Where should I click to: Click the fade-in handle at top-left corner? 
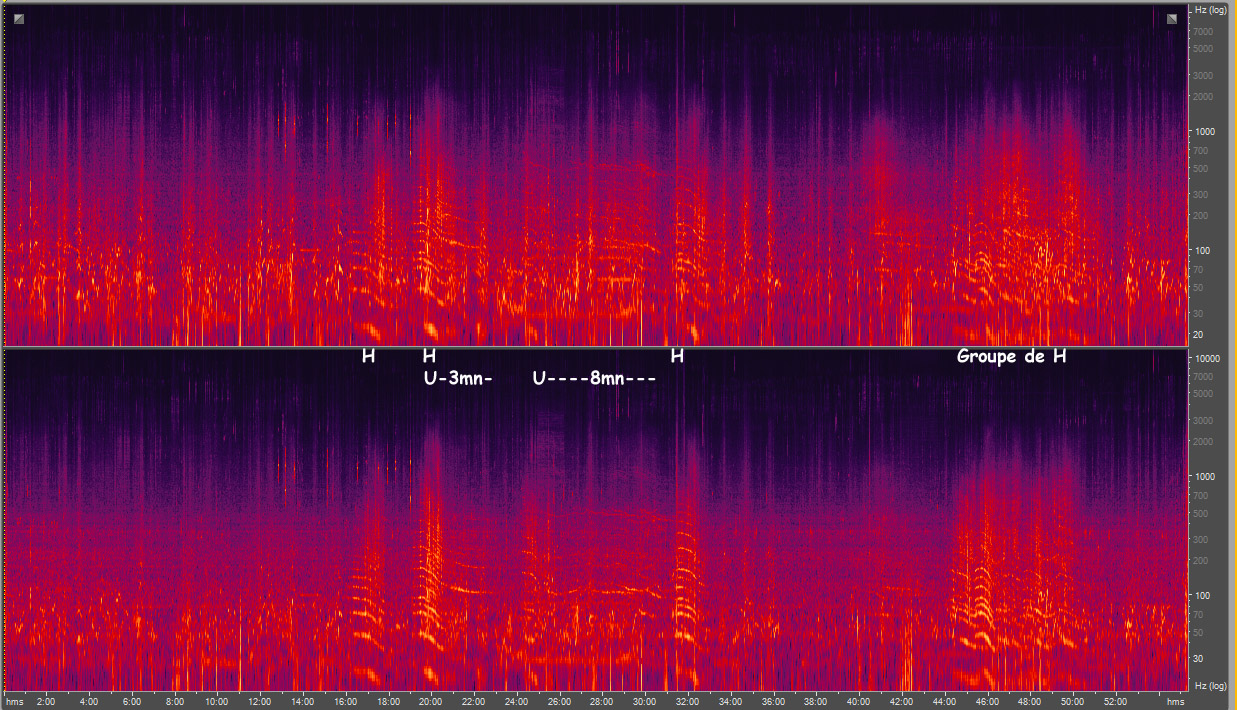pos(20,19)
